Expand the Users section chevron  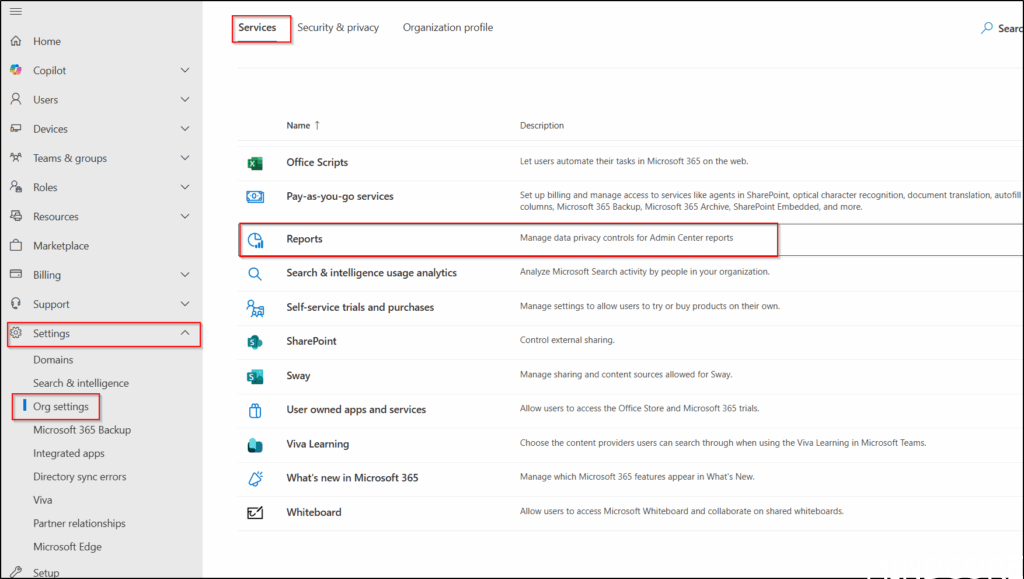[x=185, y=100]
